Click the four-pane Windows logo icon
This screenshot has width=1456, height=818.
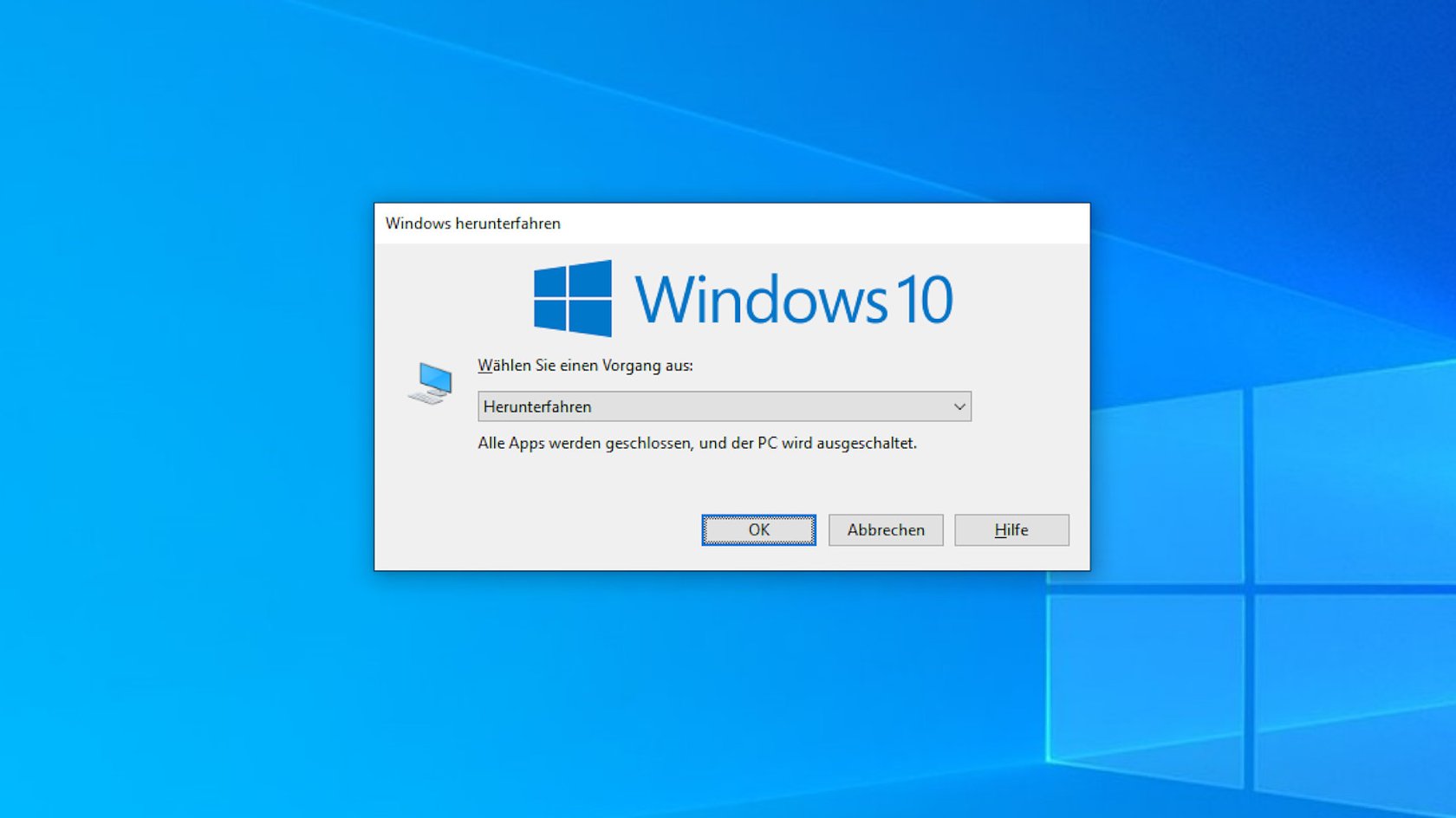(573, 298)
